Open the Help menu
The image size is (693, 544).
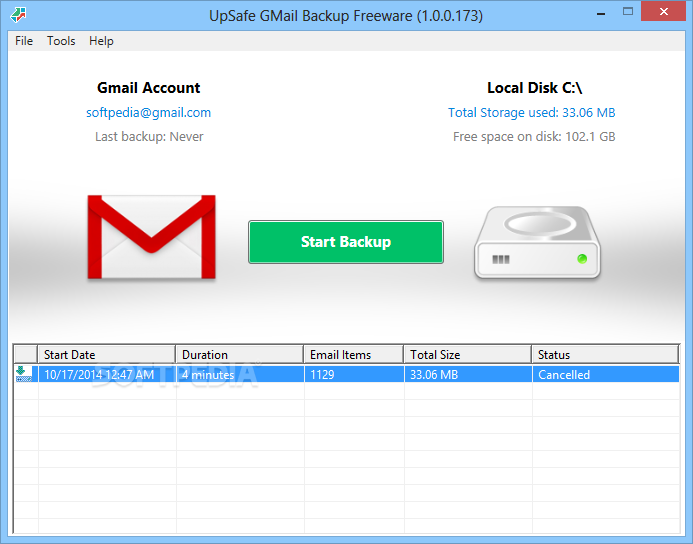click(x=101, y=41)
